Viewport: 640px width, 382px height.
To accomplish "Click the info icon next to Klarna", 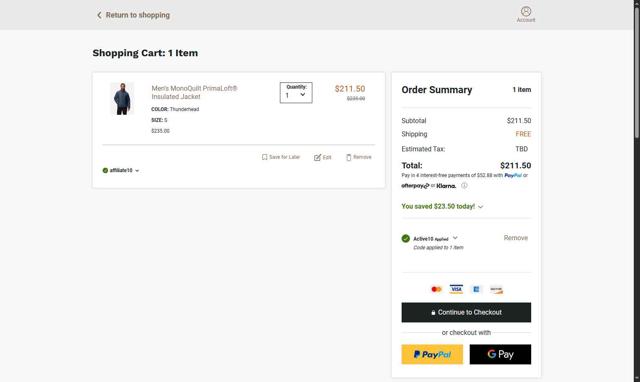I will [x=464, y=186].
